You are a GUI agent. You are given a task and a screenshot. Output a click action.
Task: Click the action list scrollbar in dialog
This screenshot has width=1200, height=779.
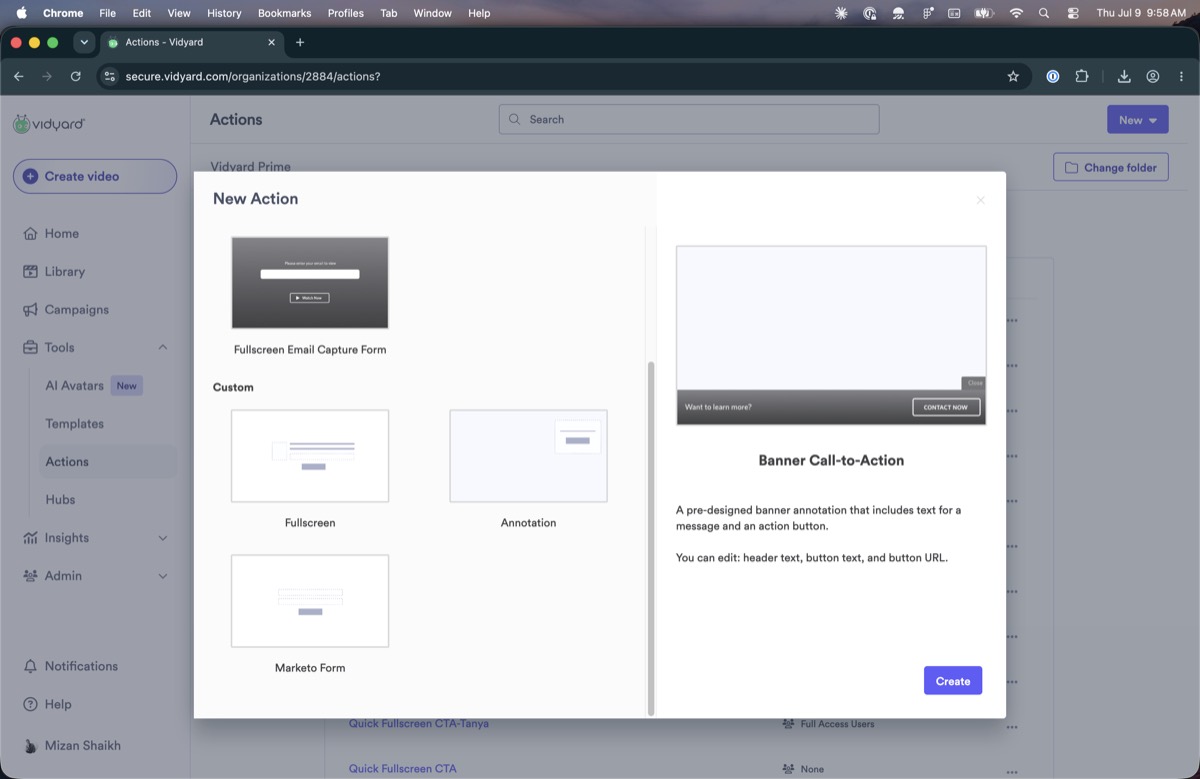(x=651, y=538)
